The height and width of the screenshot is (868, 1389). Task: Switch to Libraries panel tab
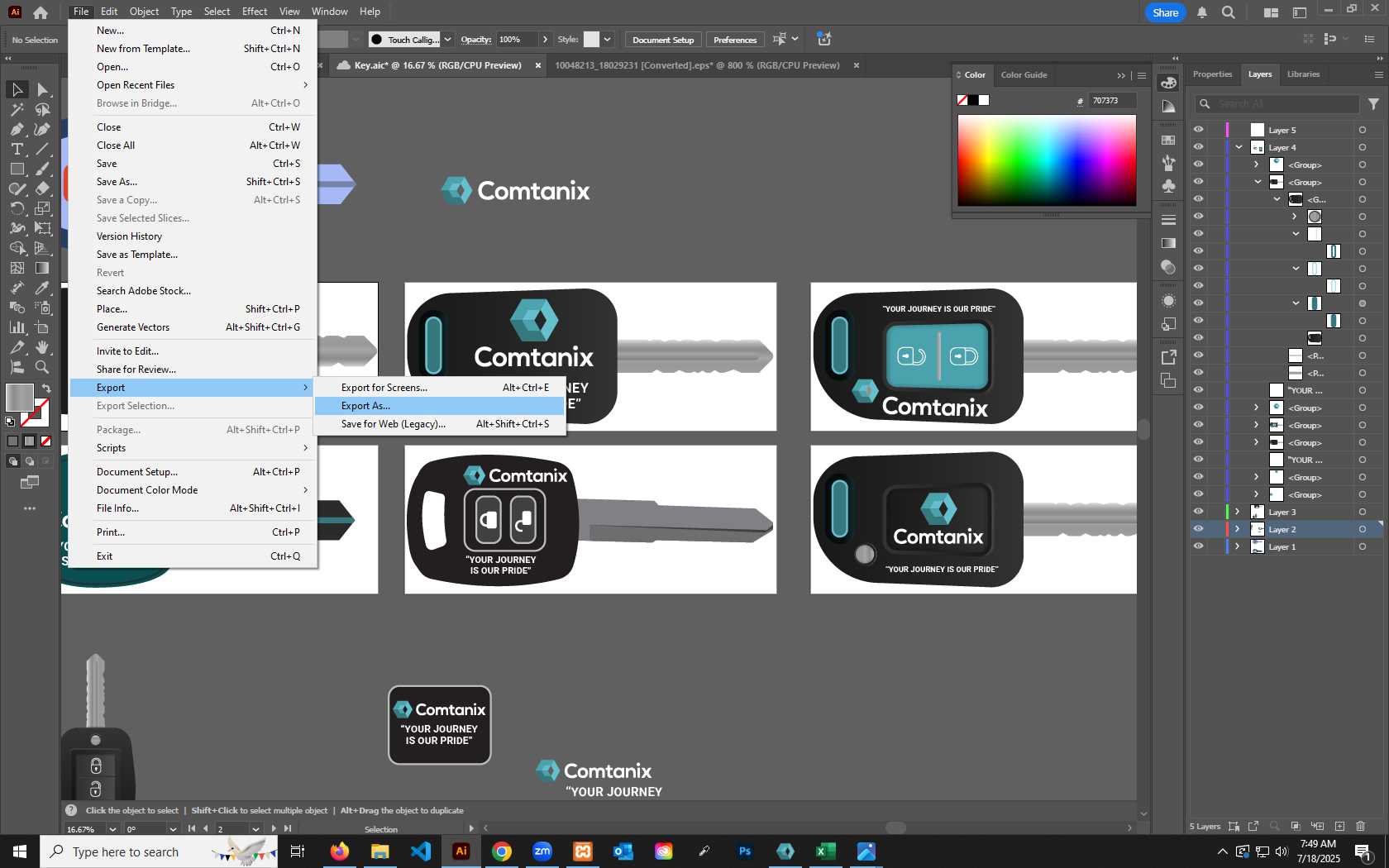click(x=1303, y=74)
